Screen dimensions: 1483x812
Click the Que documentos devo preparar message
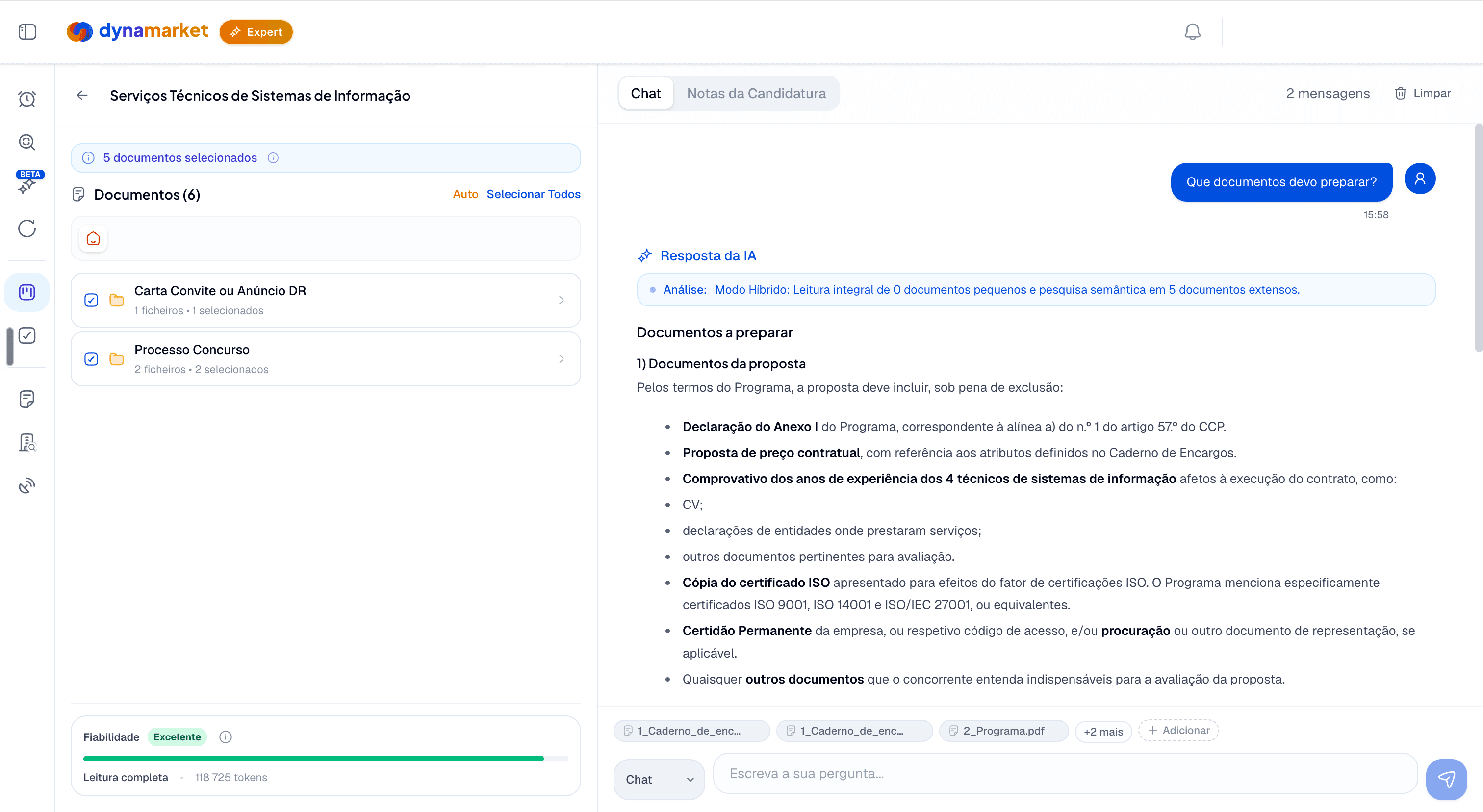coord(1281,182)
